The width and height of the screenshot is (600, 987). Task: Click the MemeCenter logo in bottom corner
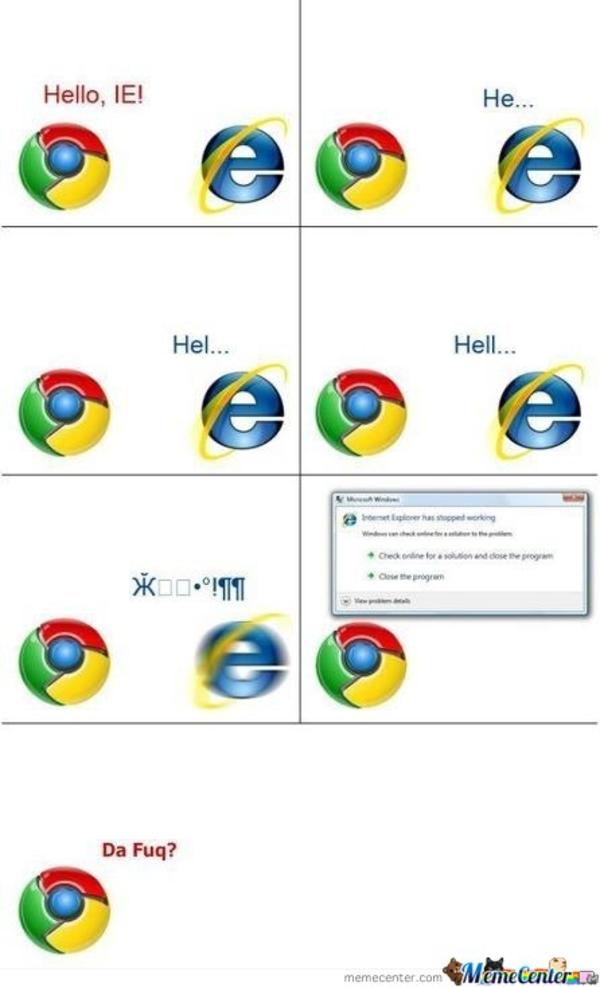click(x=520, y=971)
